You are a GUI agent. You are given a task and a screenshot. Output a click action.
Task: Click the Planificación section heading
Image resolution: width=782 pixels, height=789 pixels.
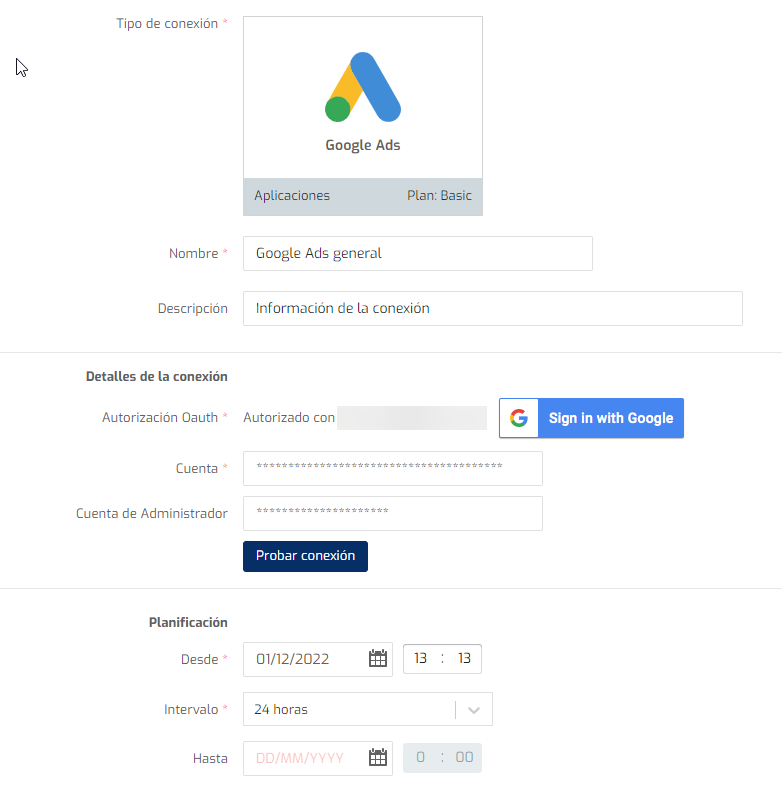tap(188, 622)
